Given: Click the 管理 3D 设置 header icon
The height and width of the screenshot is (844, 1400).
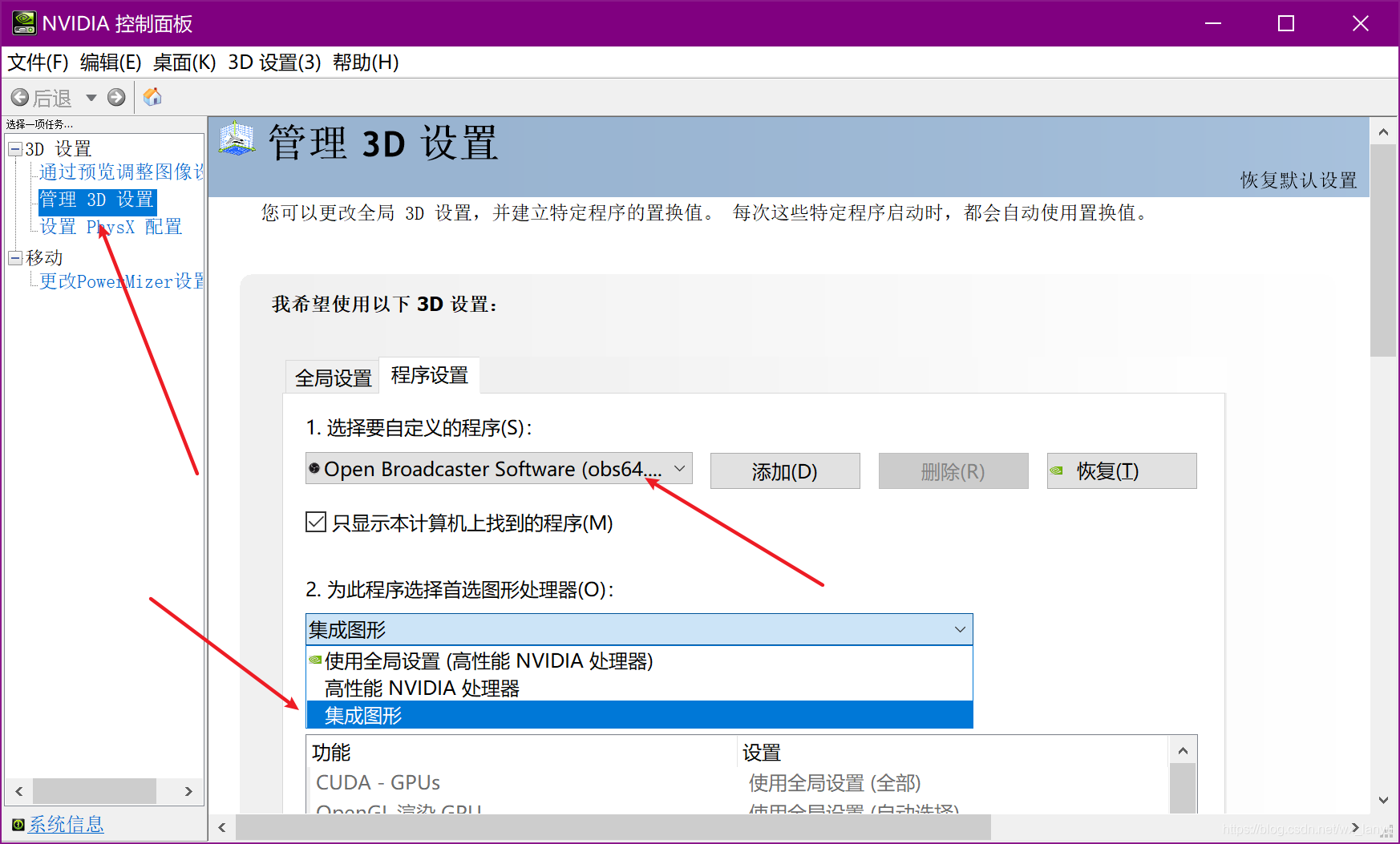Looking at the screenshot, I should click(x=237, y=139).
